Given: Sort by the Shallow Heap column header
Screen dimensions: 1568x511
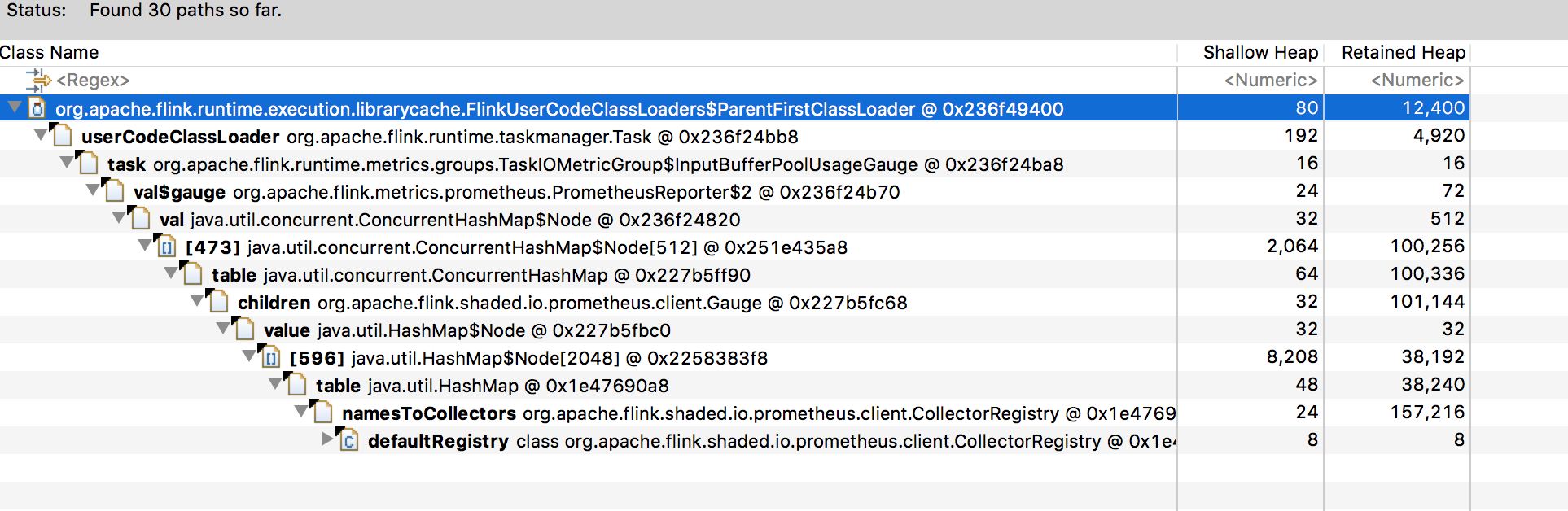Looking at the screenshot, I should (1259, 53).
